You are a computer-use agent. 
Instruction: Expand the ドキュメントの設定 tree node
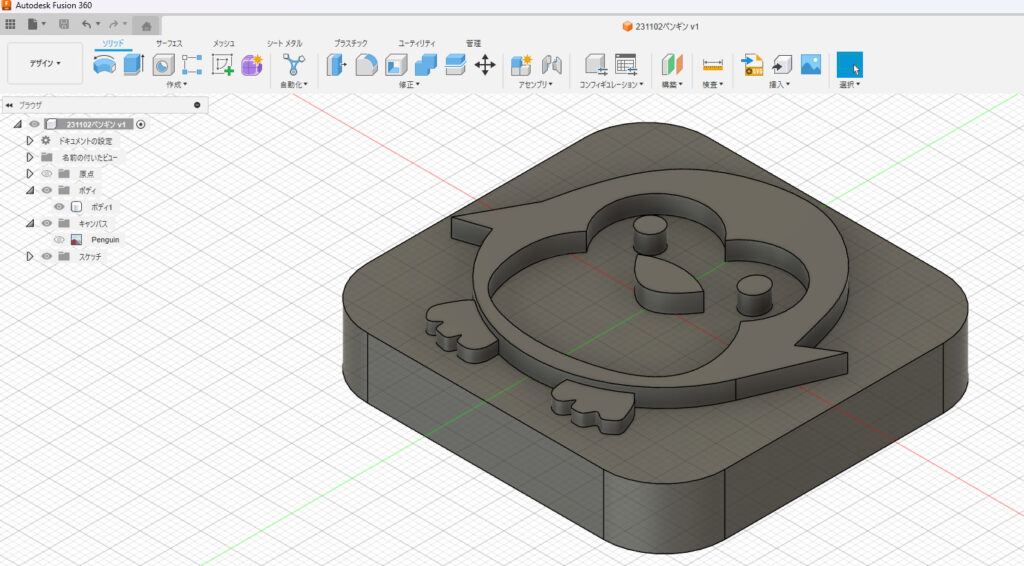pyautogui.click(x=30, y=141)
